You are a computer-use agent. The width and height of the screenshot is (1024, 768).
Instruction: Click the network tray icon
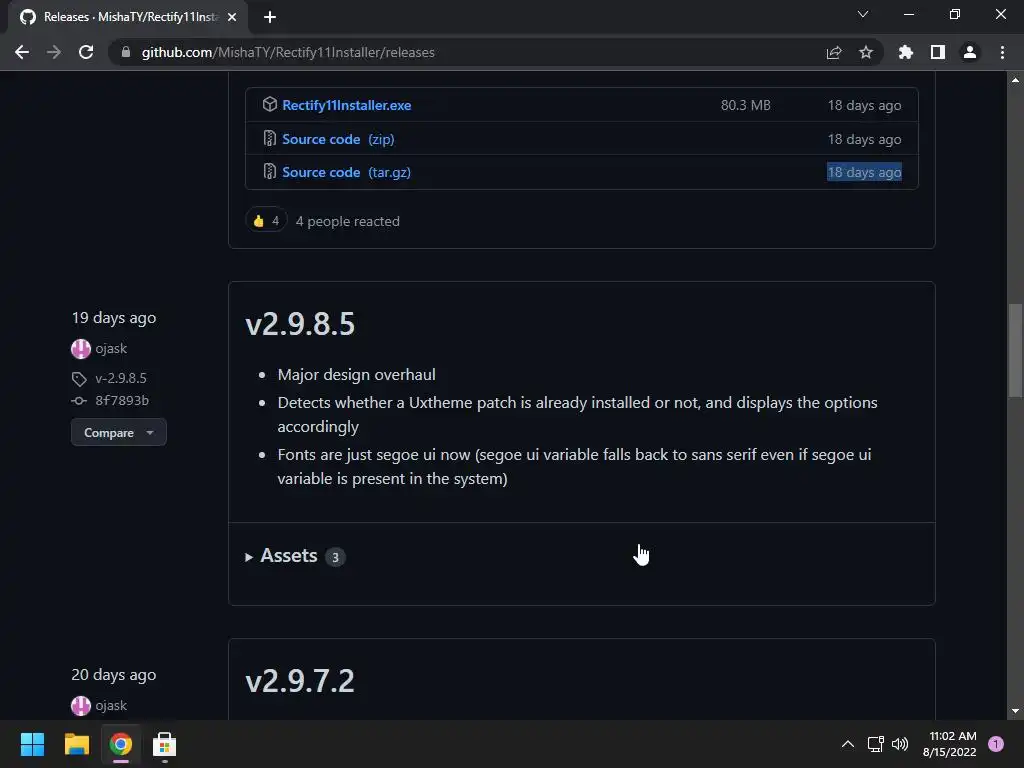[876, 744]
